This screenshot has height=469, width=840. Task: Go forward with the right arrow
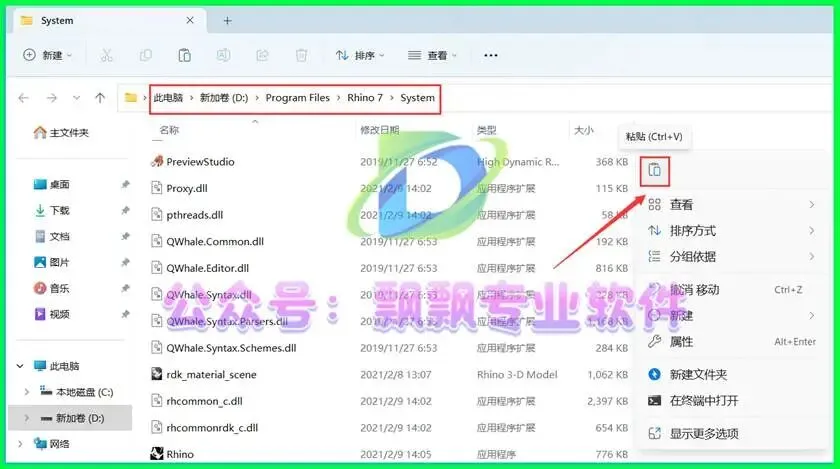(x=51, y=98)
